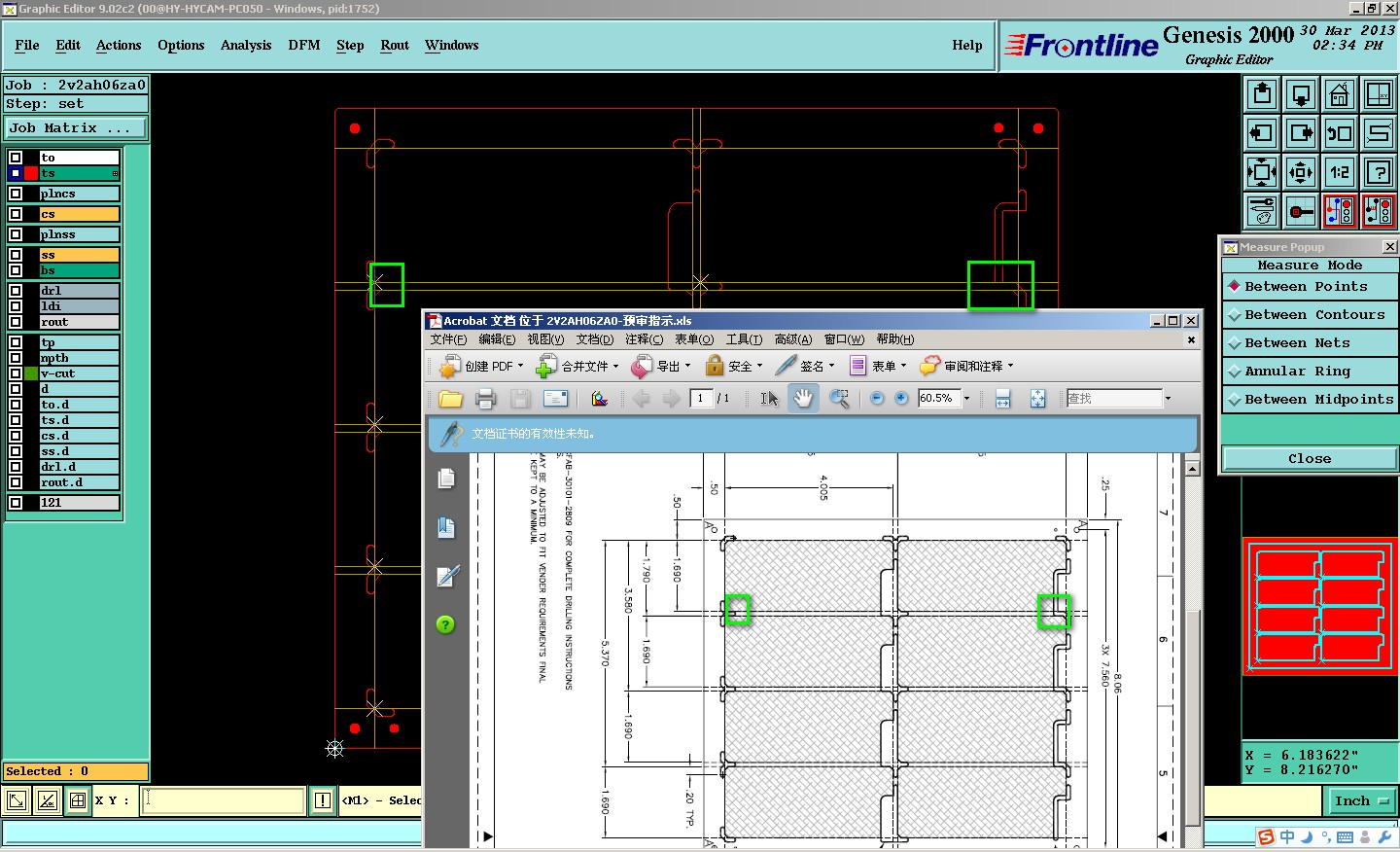This screenshot has width=1400, height=852.
Task: Select the Acrobat hand tool
Action: click(803, 398)
